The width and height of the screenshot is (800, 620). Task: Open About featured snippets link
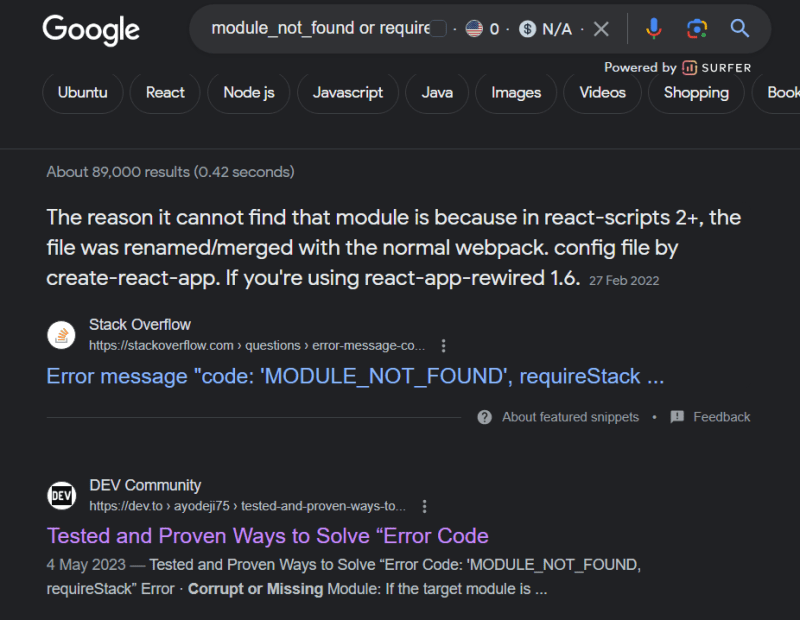click(x=570, y=417)
